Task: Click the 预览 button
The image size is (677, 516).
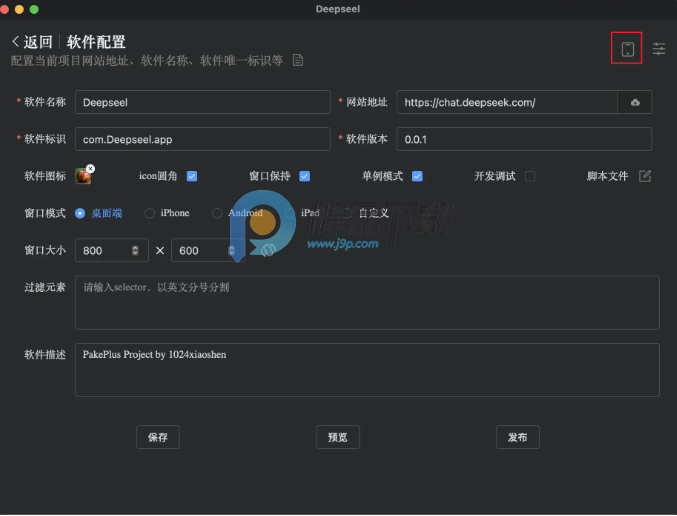Action: coord(338,437)
